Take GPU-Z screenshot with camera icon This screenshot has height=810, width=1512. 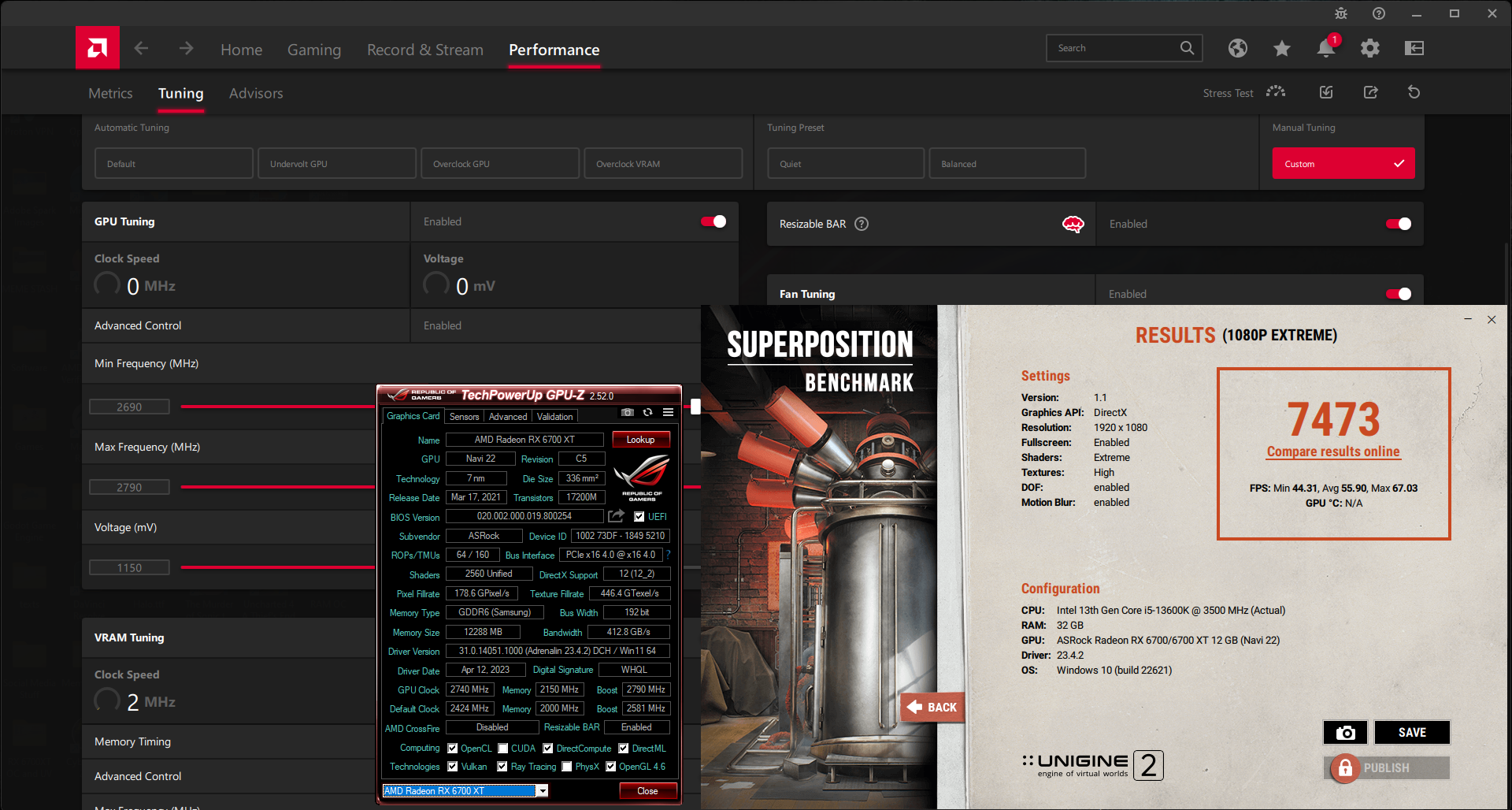coord(628,412)
